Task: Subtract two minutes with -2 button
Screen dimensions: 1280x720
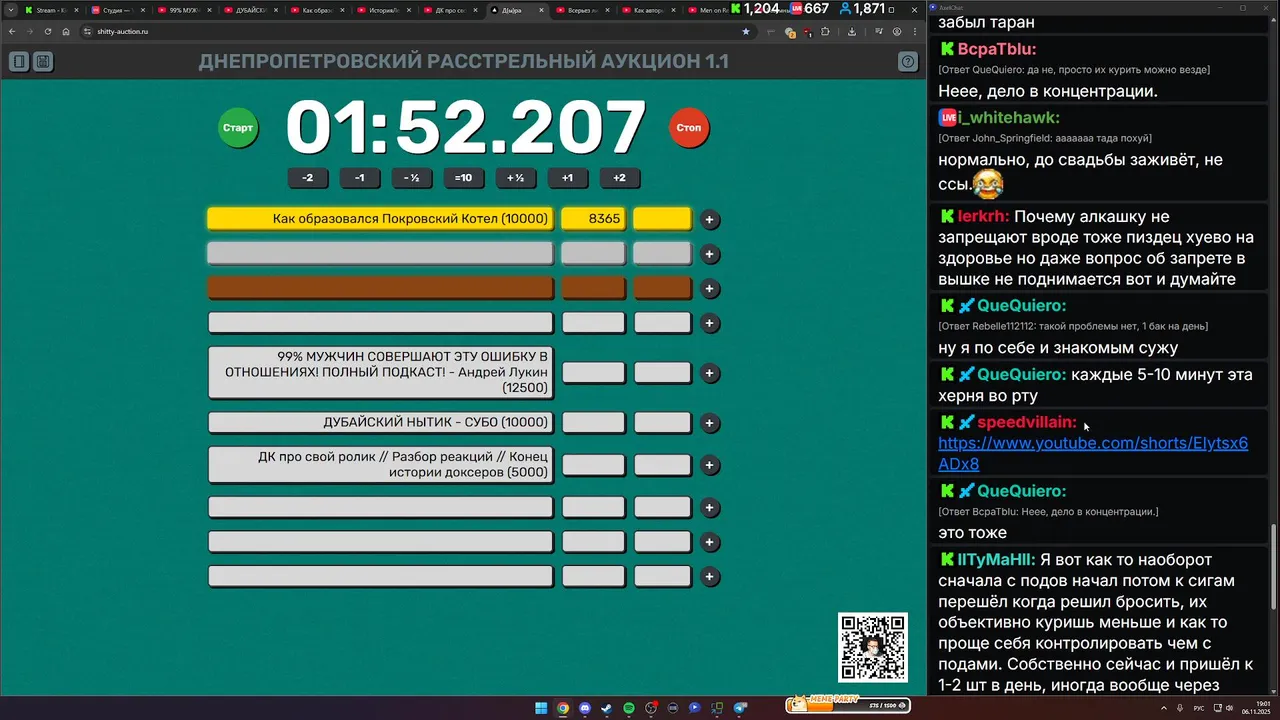Action: (308, 178)
